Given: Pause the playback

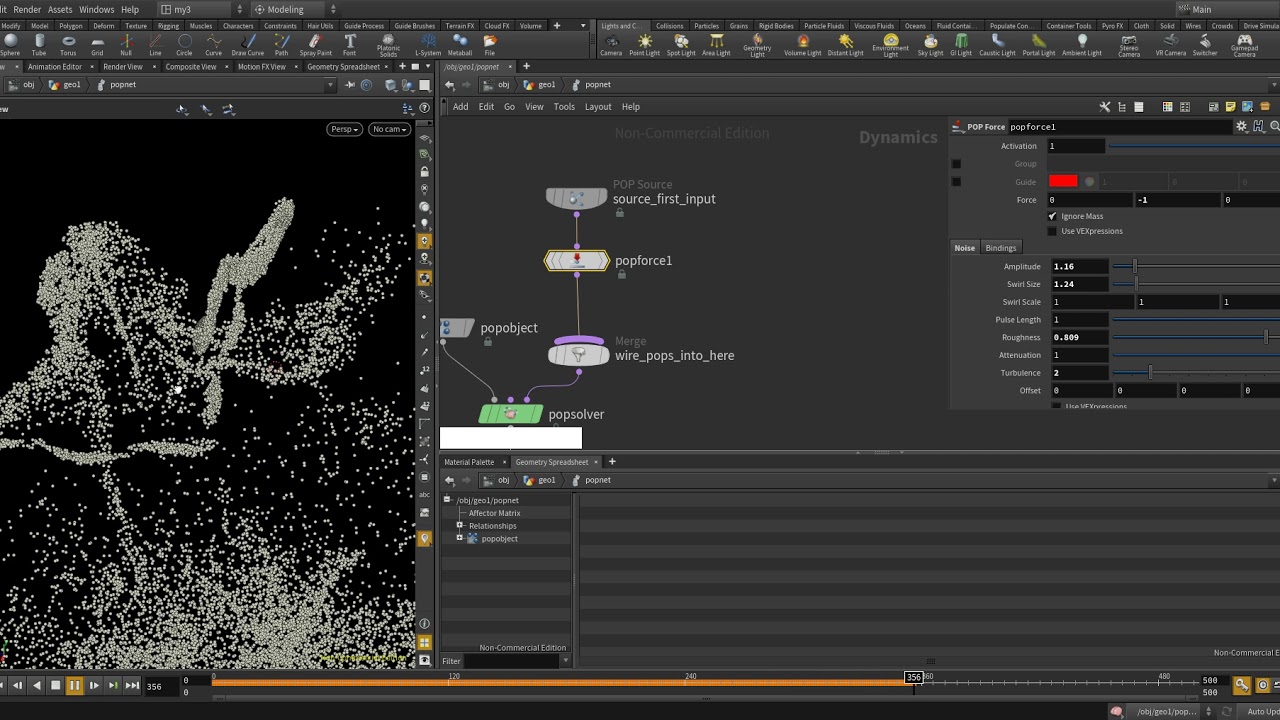Looking at the screenshot, I should (74, 685).
